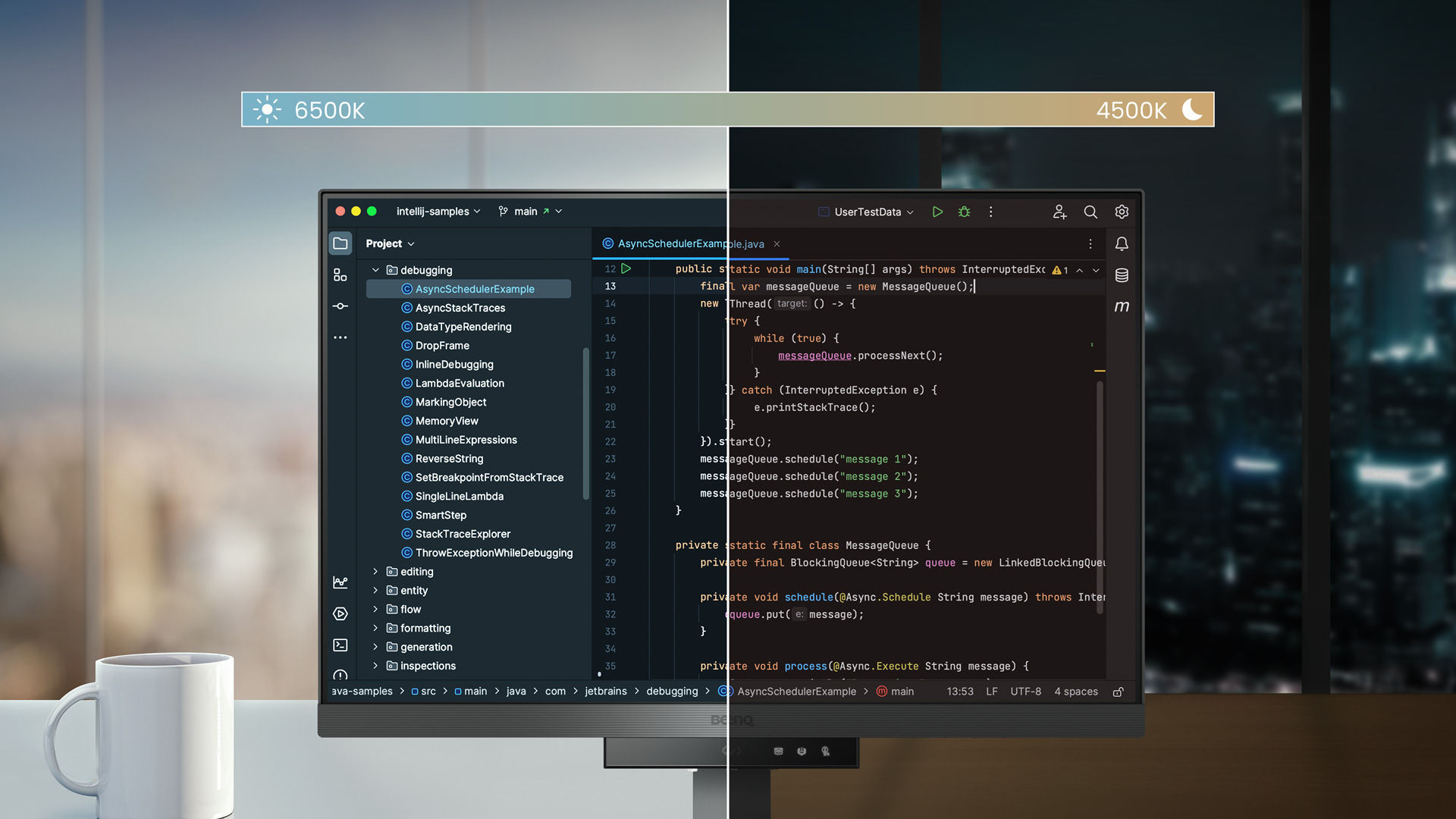Image resolution: width=1456 pixels, height=819 pixels.
Task: Open the Notifications bell icon
Action: [x=1122, y=244]
